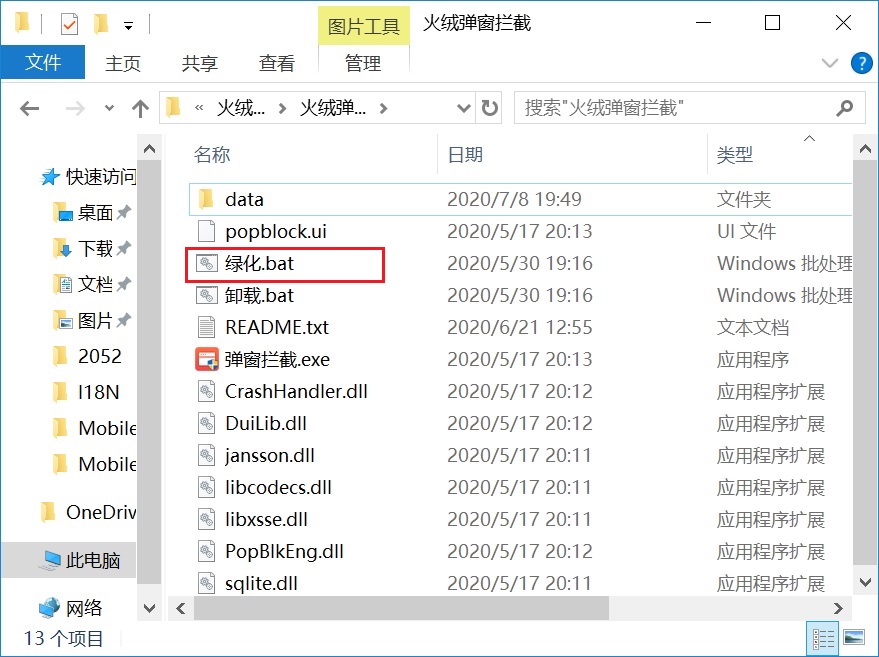Click the refresh button beside address bar

(489, 108)
